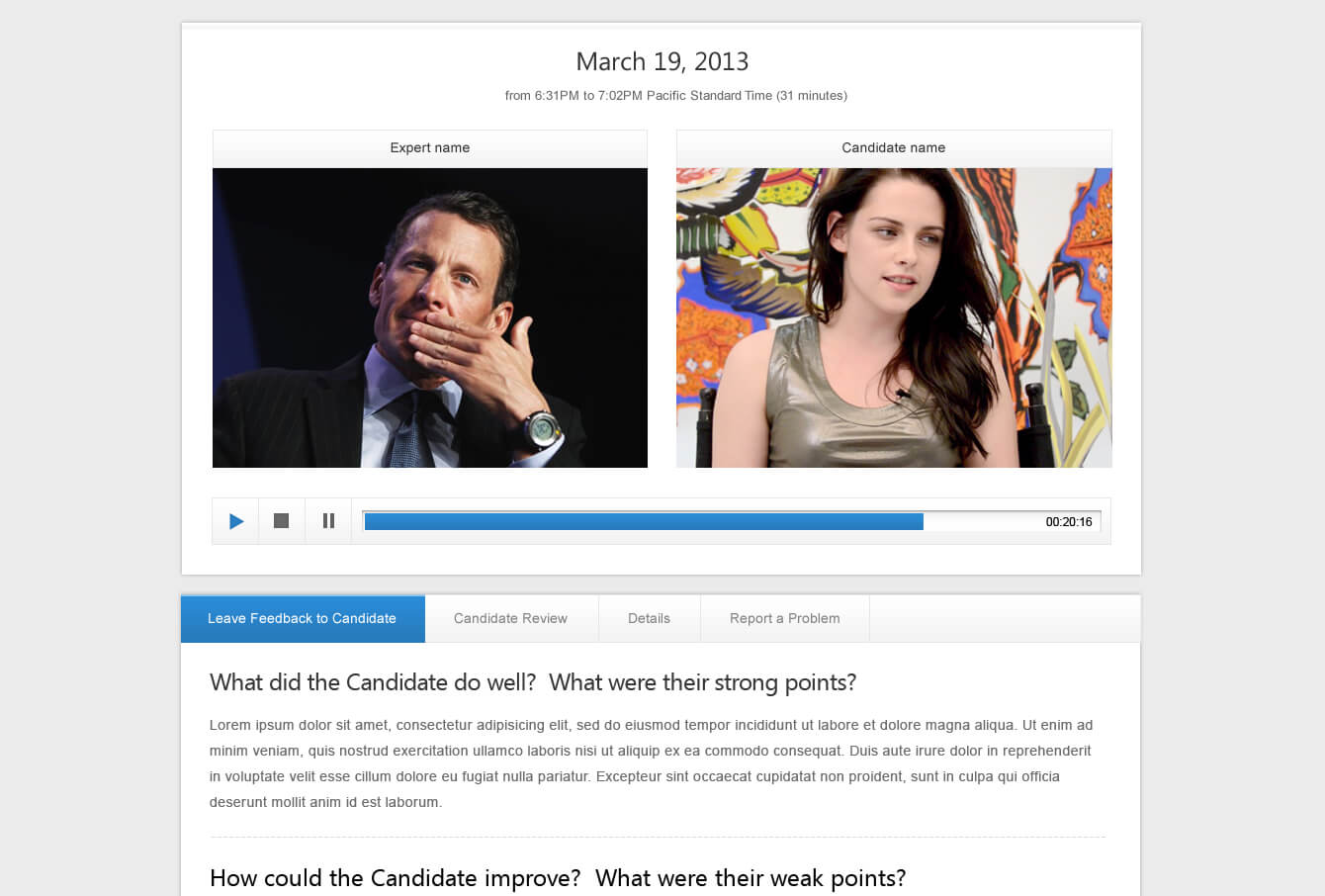Click empty tab bar area right of Report a Problem
Image resolution: width=1325 pixels, height=896 pixels.
1005,619
